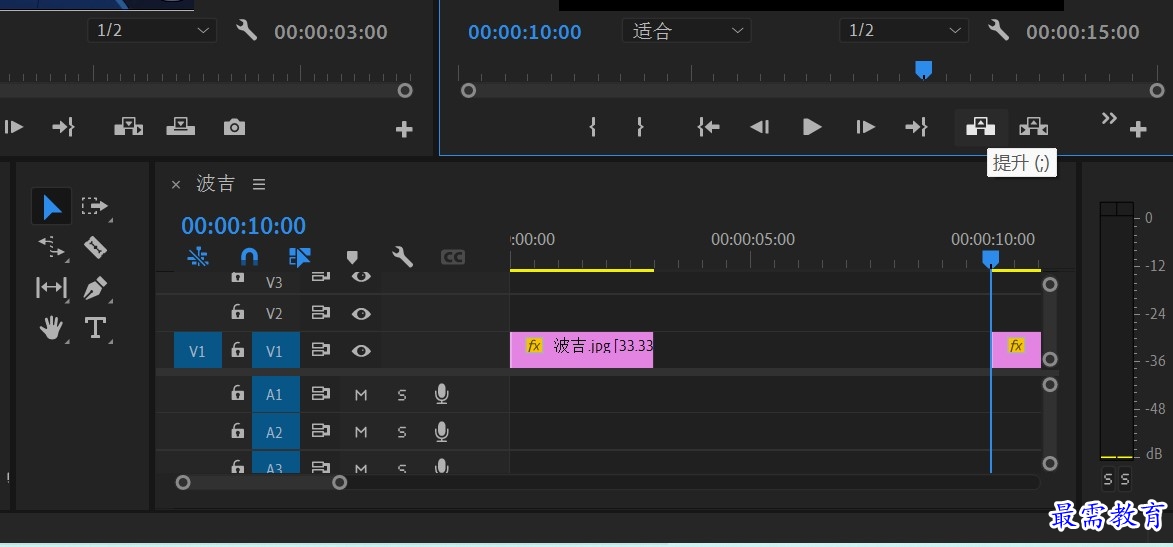The height and width of the screenshot is (547, 1173).
Task: Click the Lift button in Program monitor
Action: (981, 127)
